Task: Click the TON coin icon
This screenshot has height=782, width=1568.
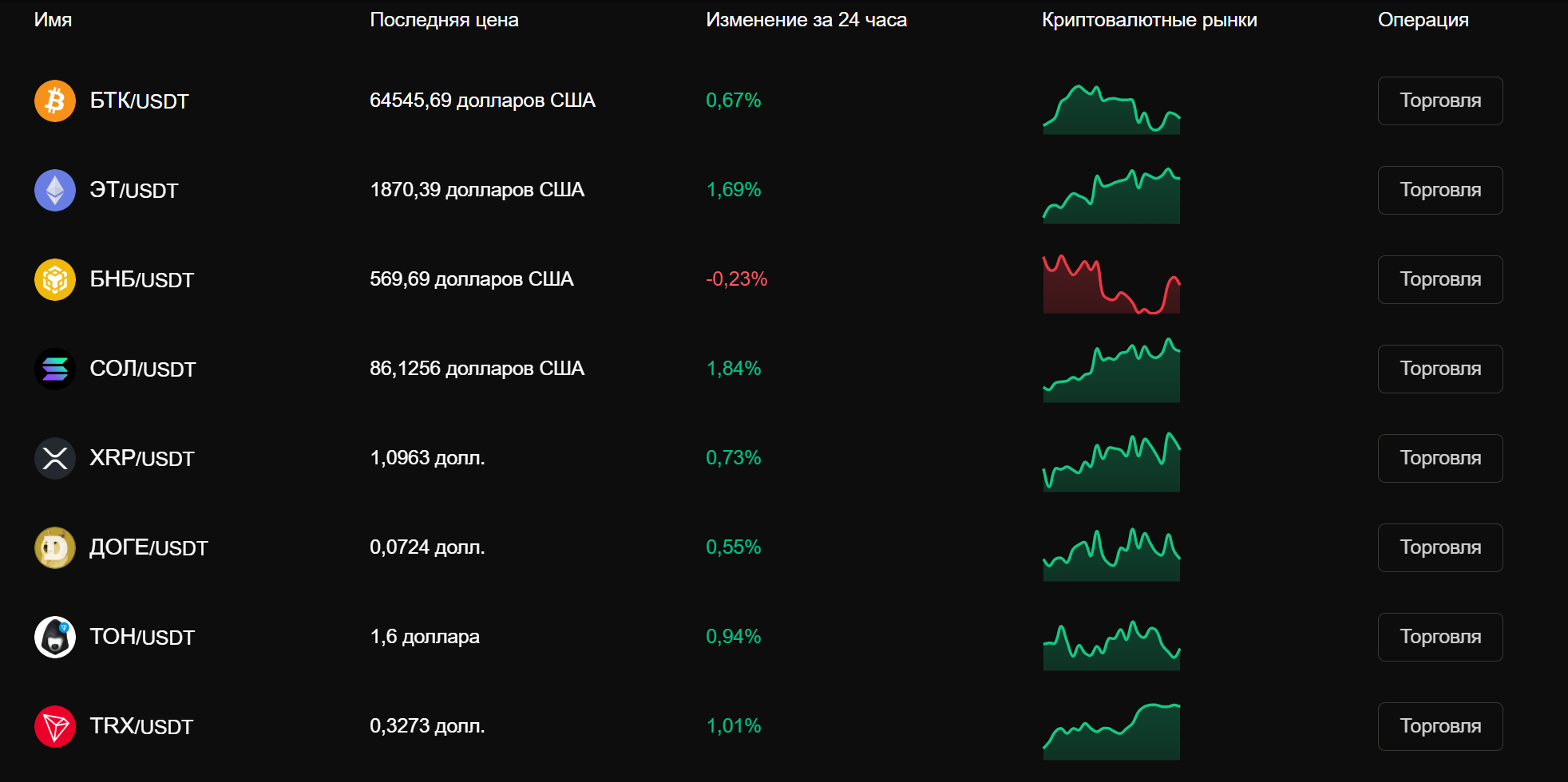Action: (x=55, y=637)
